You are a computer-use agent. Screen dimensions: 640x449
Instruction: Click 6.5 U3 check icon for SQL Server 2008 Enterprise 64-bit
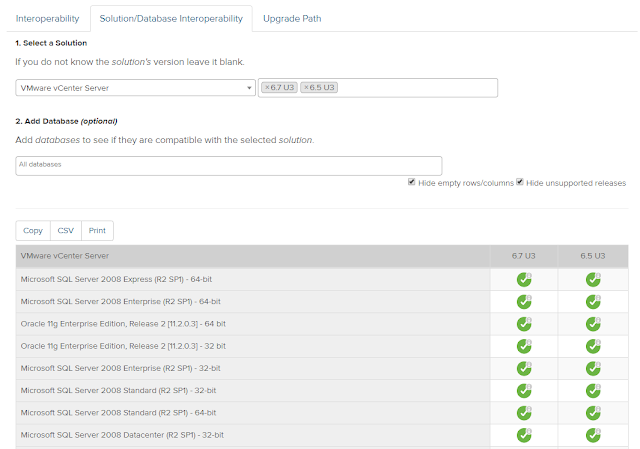click(593, 302)
